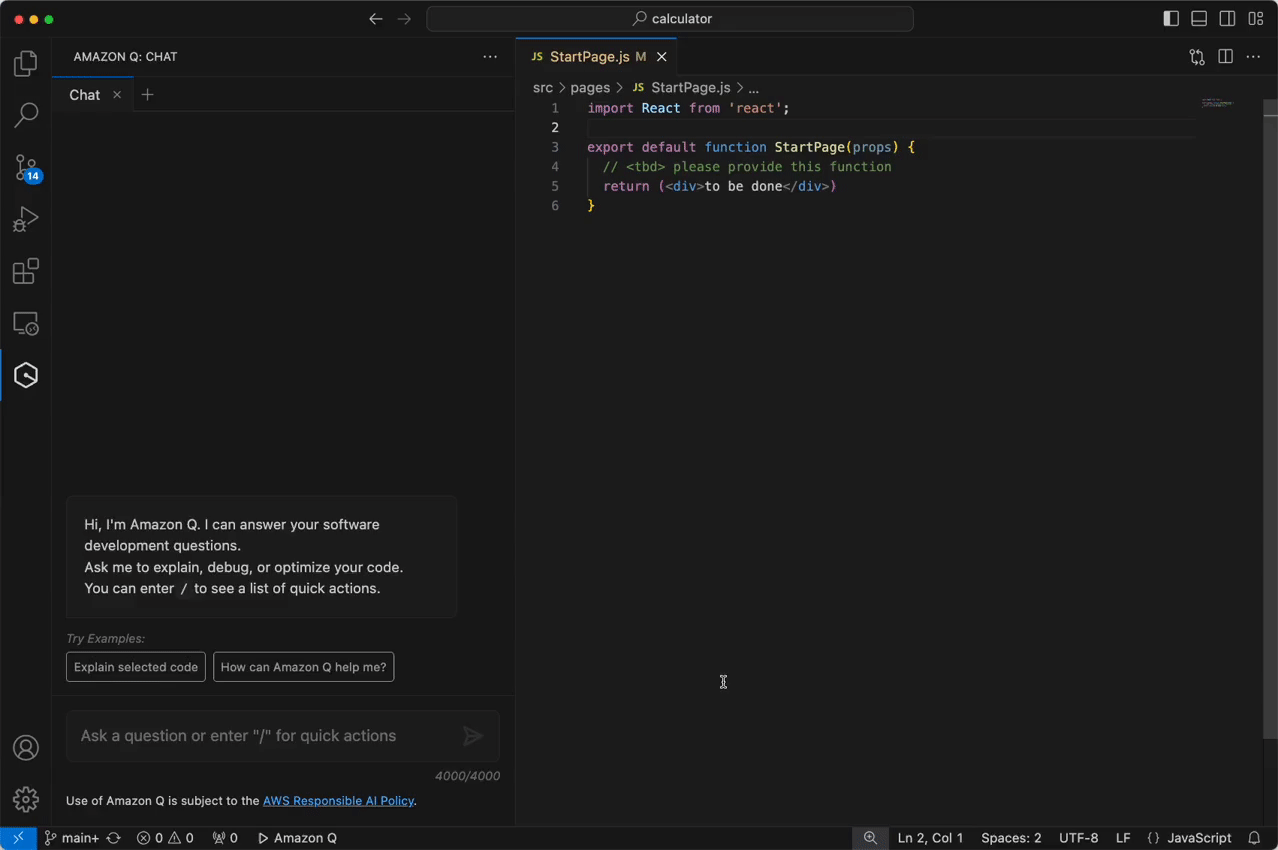Screen dimensions: 1278x850
Task: Open the Manage gear icon
Action: tap(26, 799)
